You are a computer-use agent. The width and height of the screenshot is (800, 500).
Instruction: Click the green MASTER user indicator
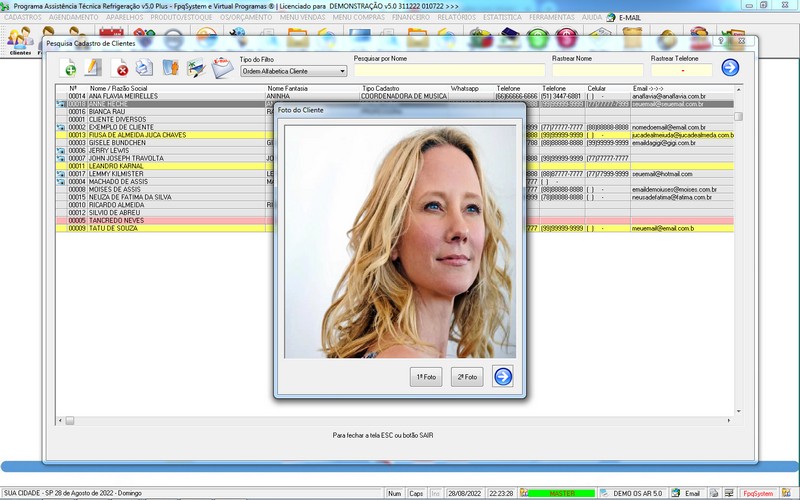pyautogui.click(x=561, y=493)
